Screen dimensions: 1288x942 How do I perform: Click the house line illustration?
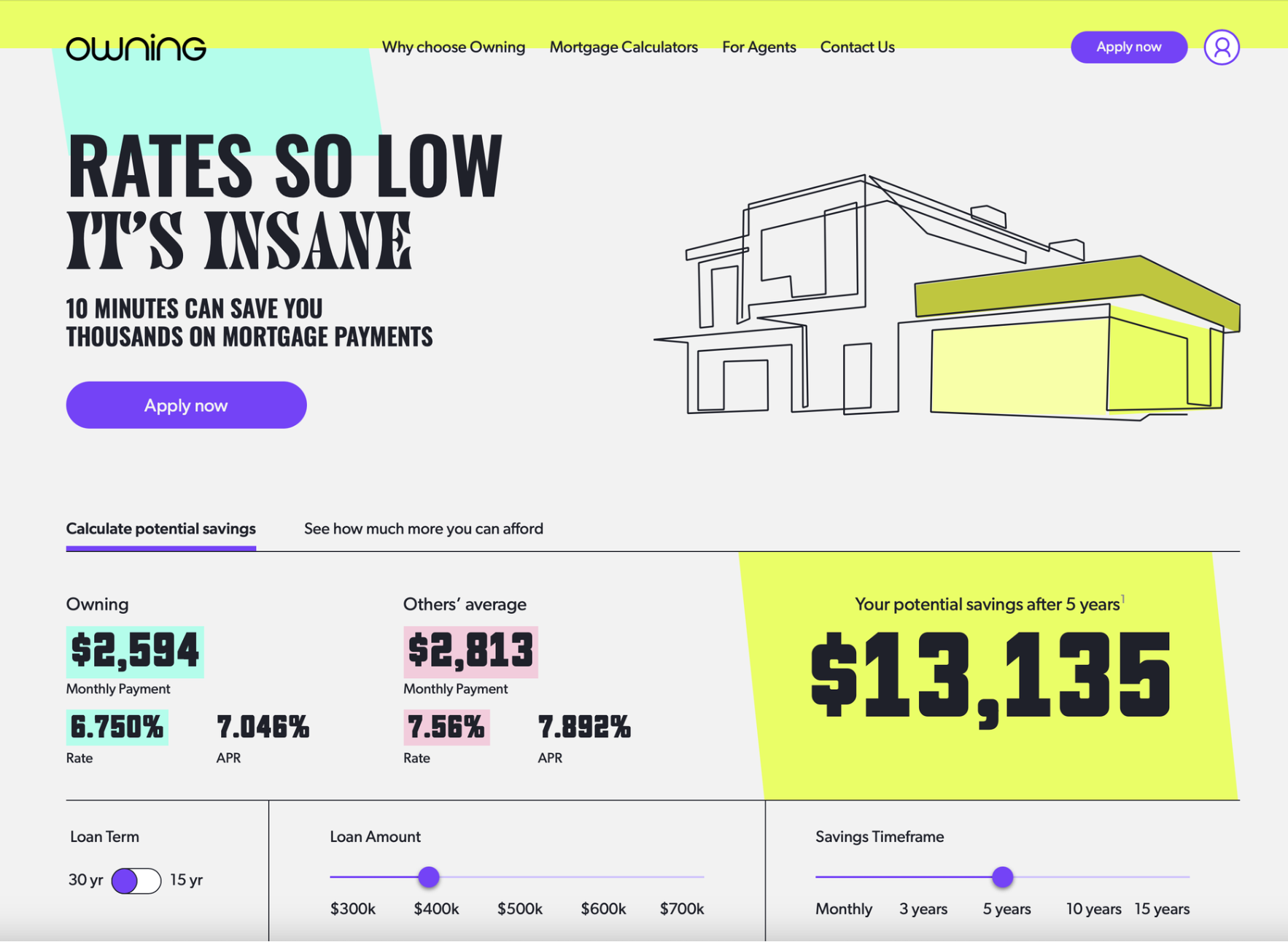947,297
